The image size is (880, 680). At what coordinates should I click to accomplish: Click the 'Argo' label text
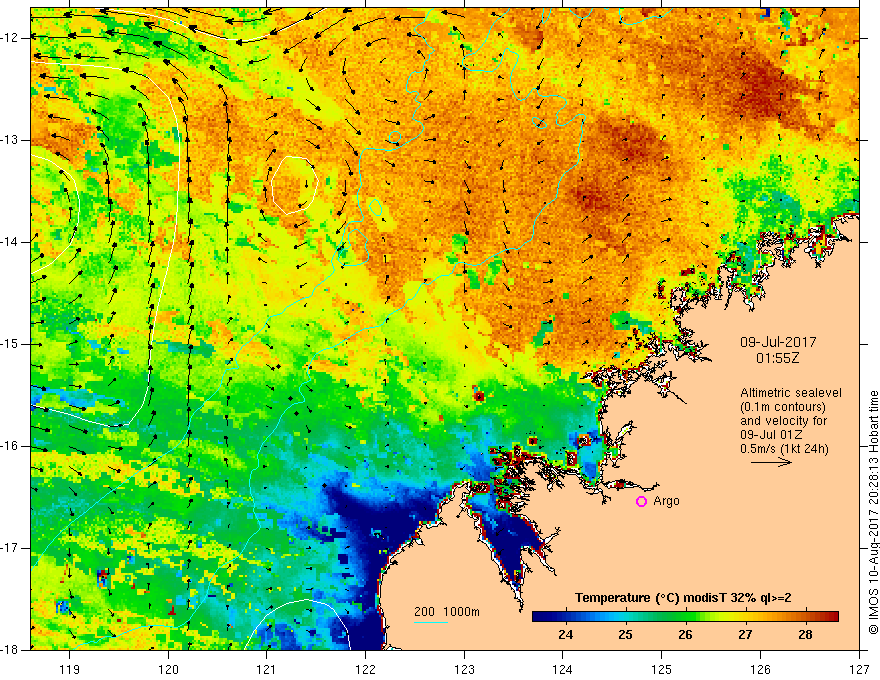(667, 501)
